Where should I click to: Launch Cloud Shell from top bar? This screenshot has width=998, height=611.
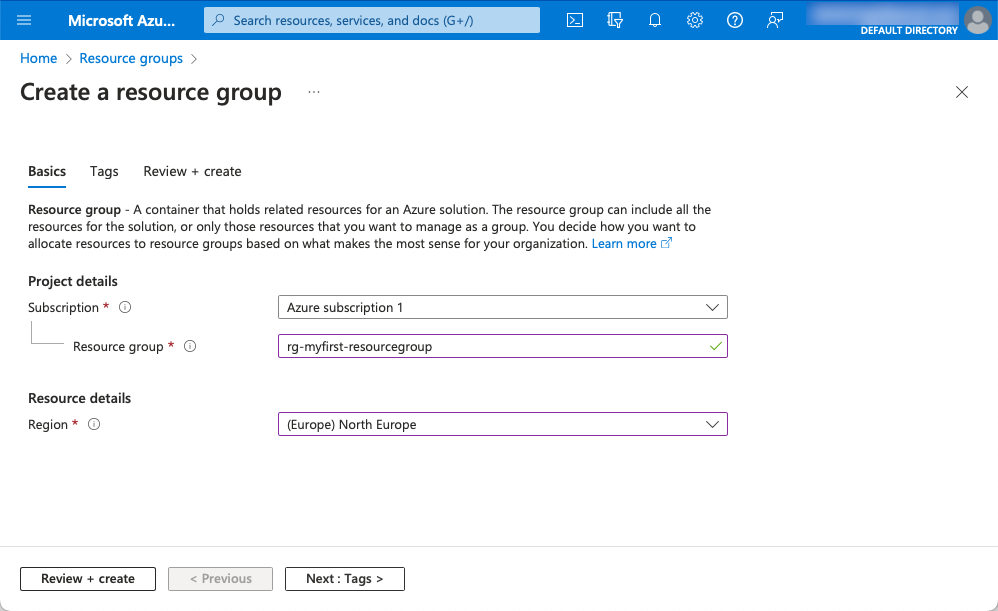pyautogui.click(x=575, y=20)
